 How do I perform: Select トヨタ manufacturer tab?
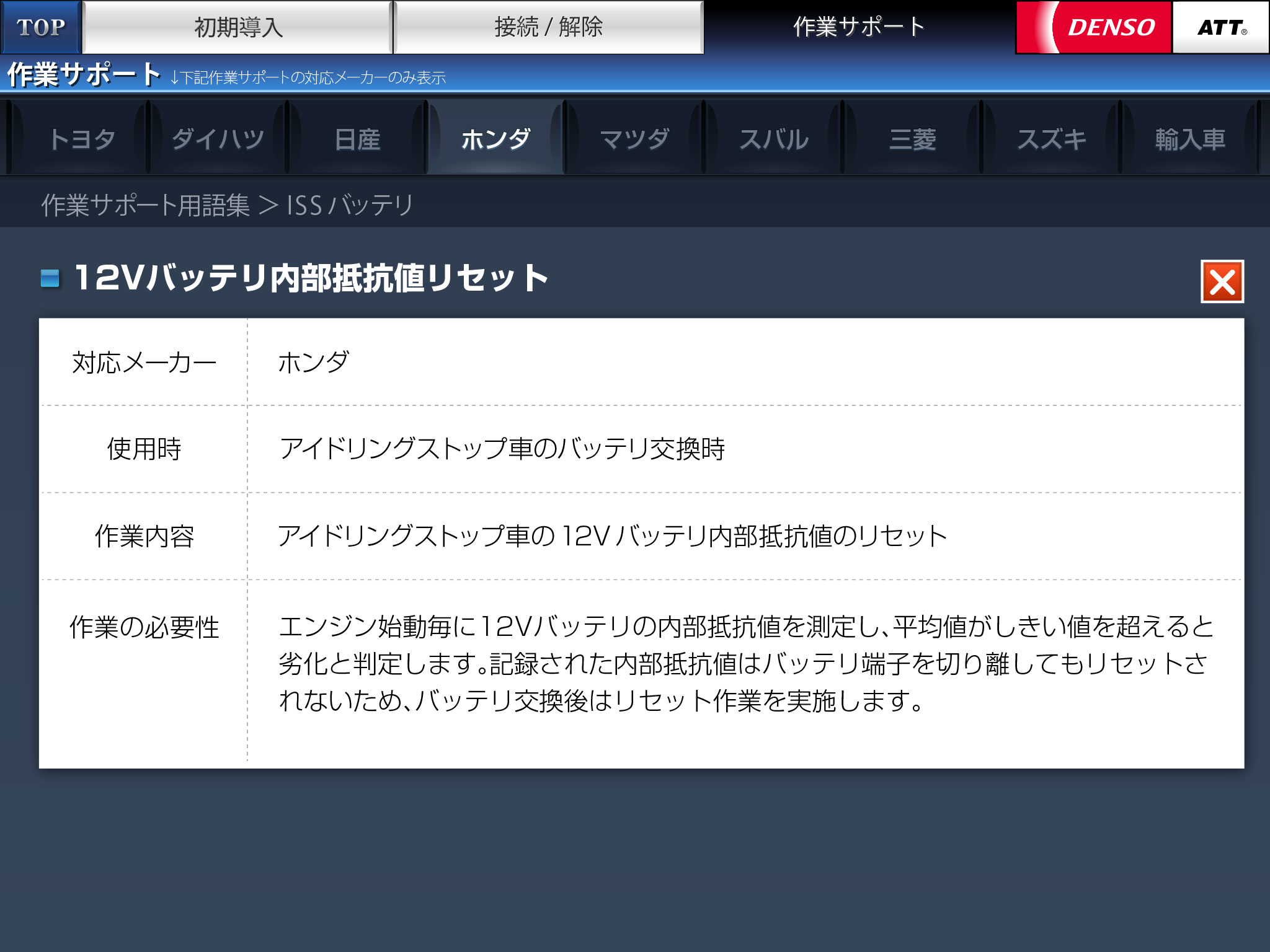point(81,139)
